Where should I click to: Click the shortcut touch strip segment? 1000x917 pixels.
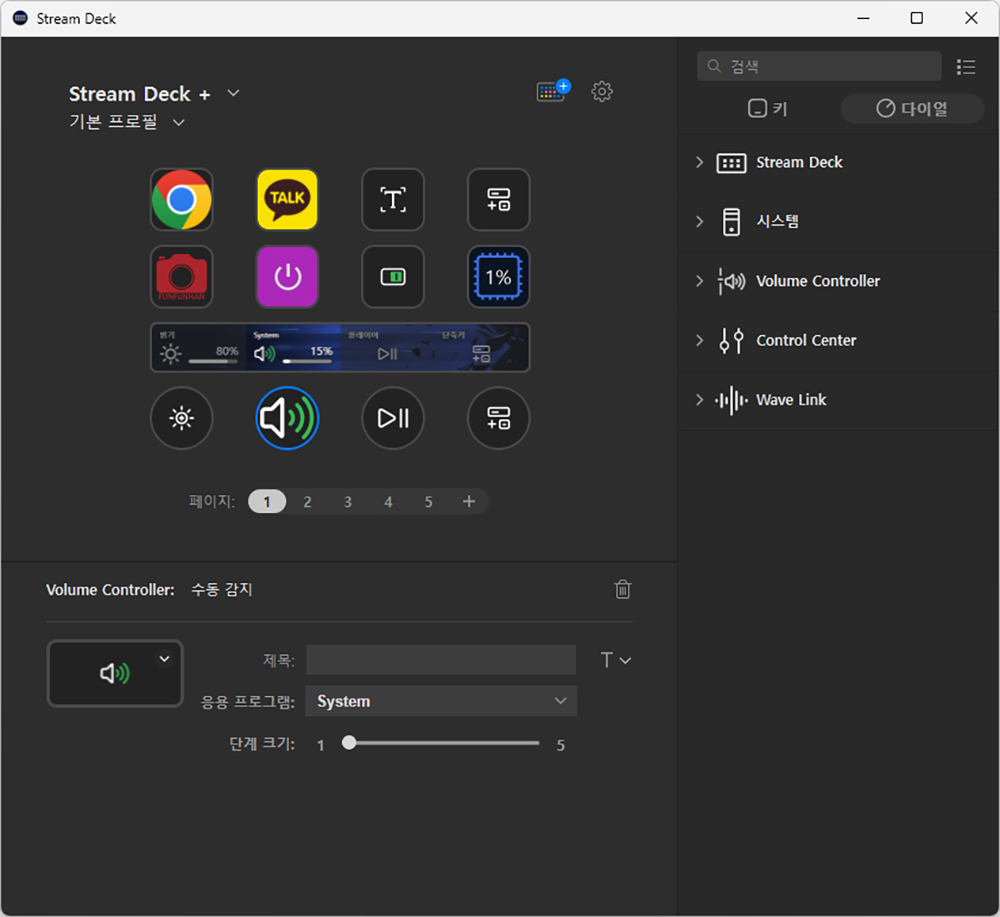point(482,348)
